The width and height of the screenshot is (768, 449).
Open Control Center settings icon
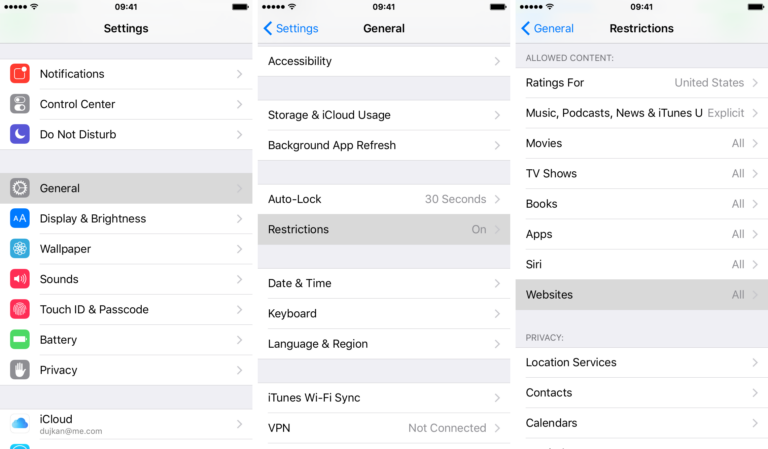tap(20, 104)
